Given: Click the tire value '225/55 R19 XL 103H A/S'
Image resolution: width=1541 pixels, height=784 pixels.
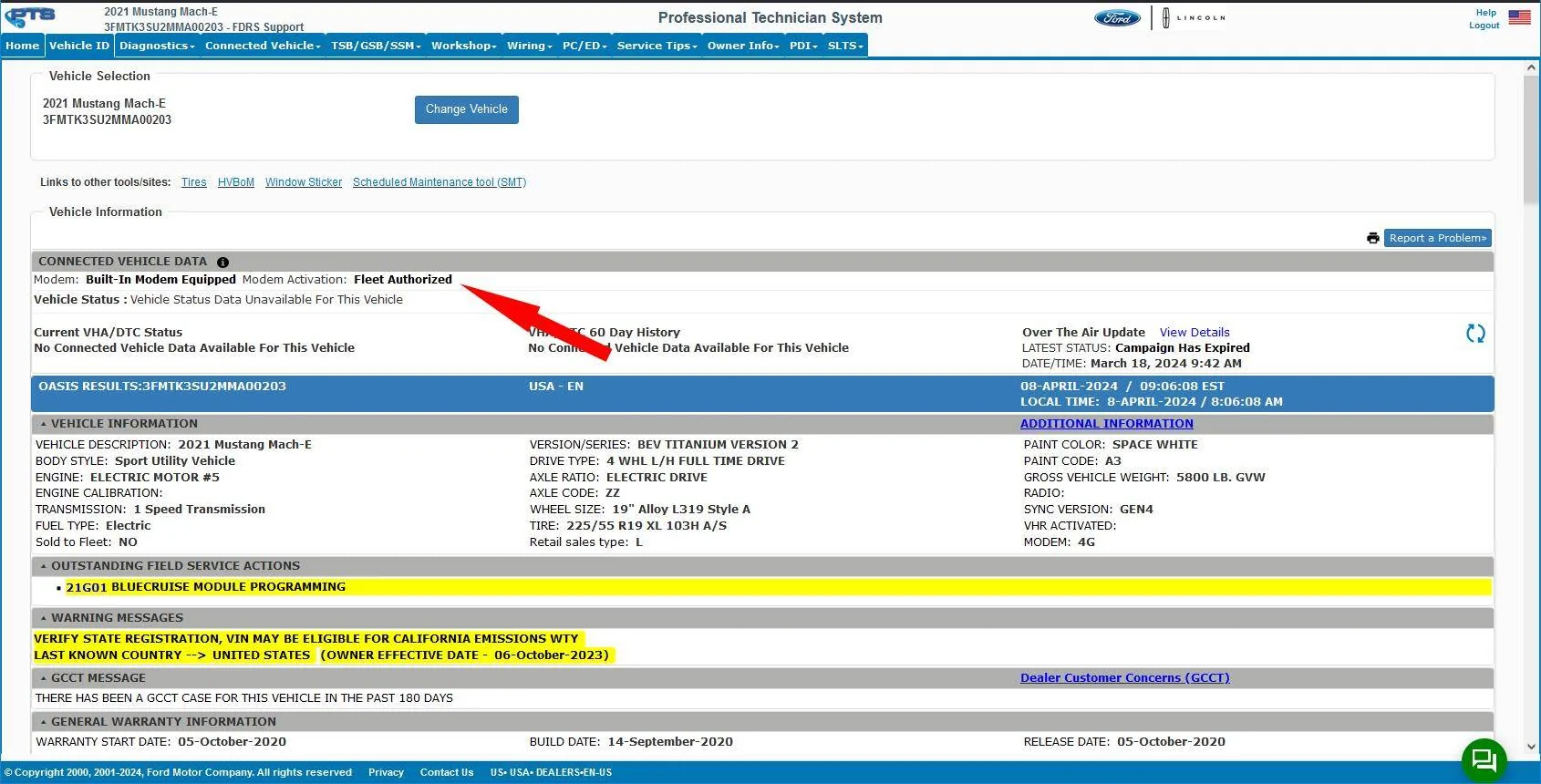Looking at the screenshot, I should pyautogui.click(x=646, y=526).
